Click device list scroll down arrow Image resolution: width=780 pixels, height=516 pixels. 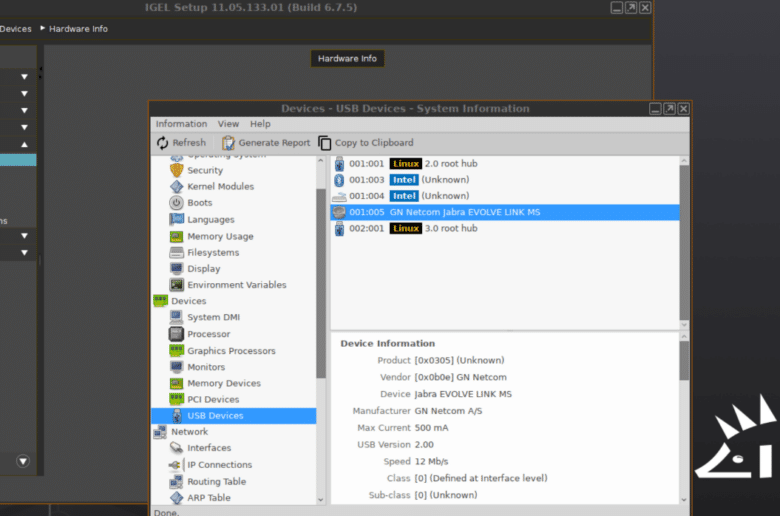684,324
